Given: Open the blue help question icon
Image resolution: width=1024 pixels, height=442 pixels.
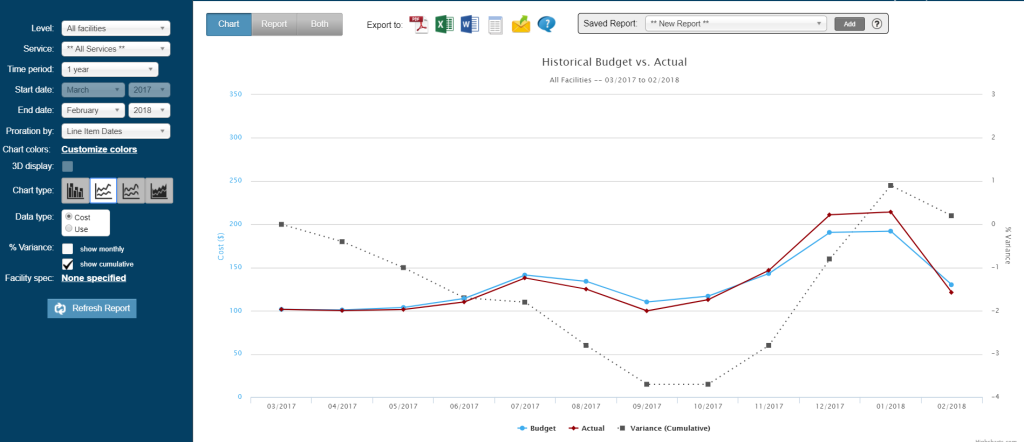Looking at the screenshot, I should (x=547, y=25).
